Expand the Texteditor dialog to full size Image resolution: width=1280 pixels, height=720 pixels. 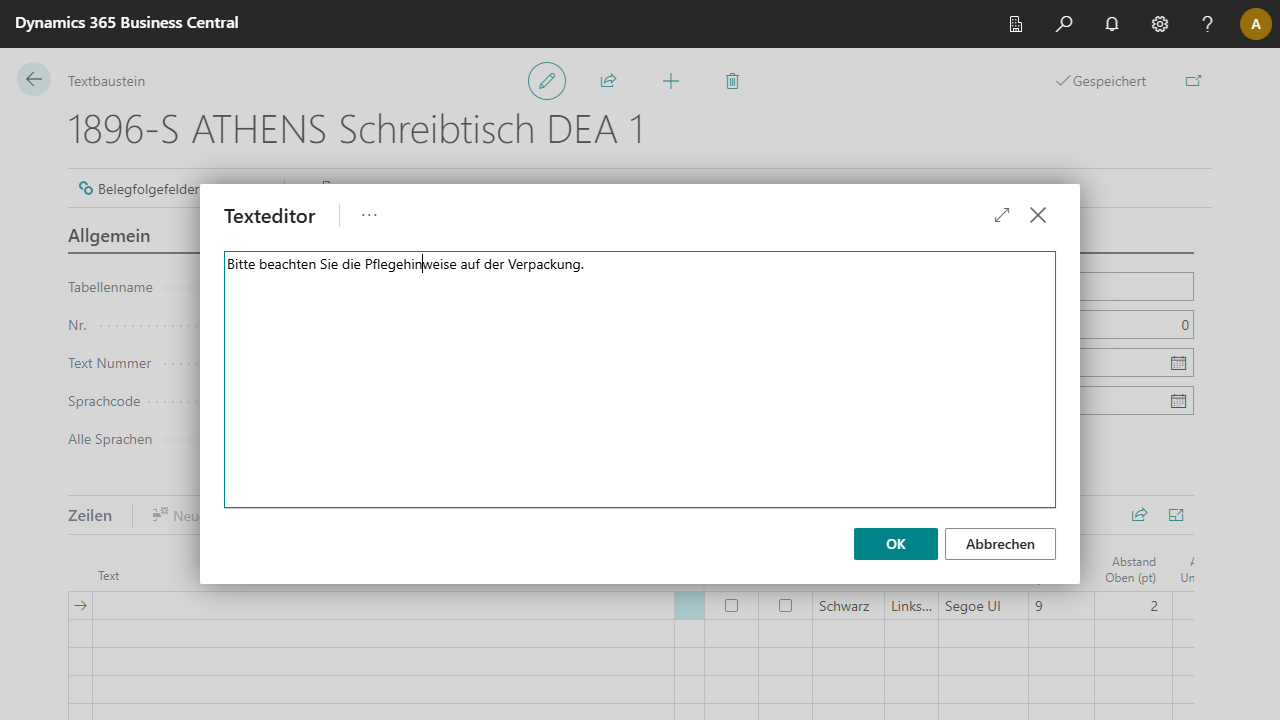[x=1002, y=215]
